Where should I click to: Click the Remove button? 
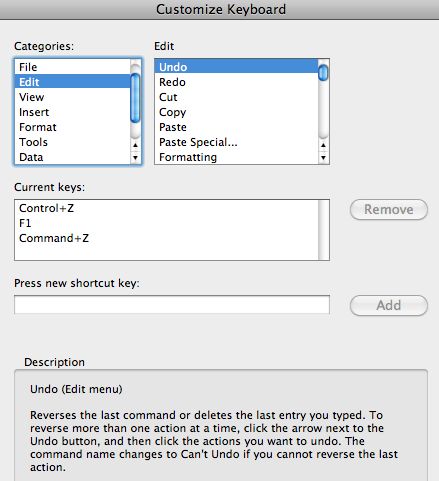(389, 210)
